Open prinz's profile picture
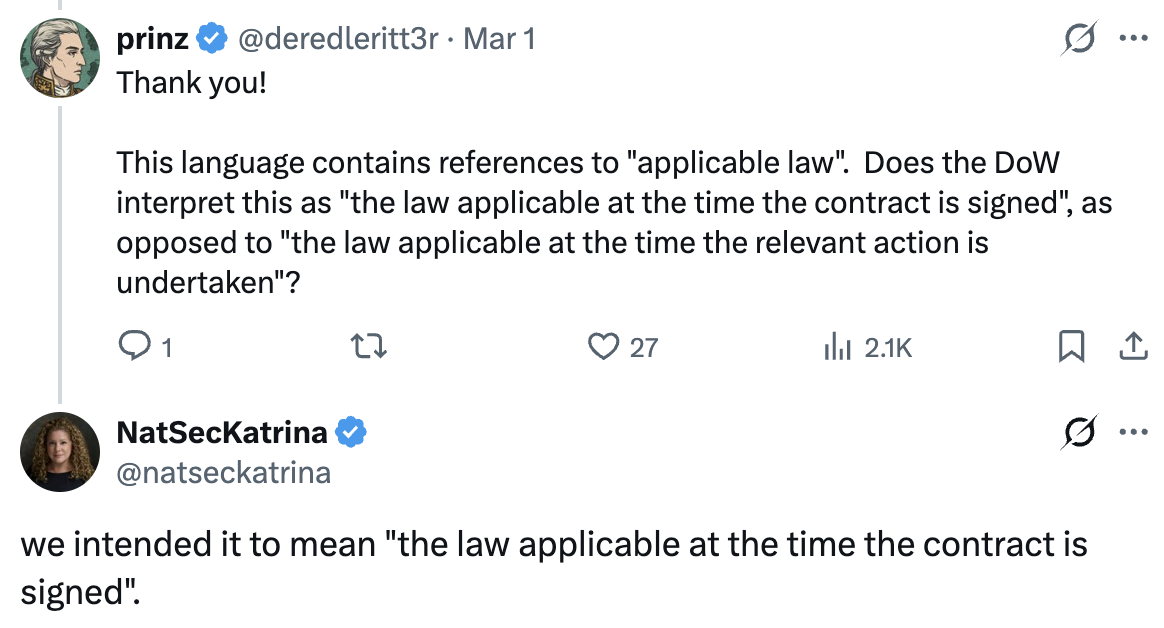 pyautogui.click(x=59, y=58)
